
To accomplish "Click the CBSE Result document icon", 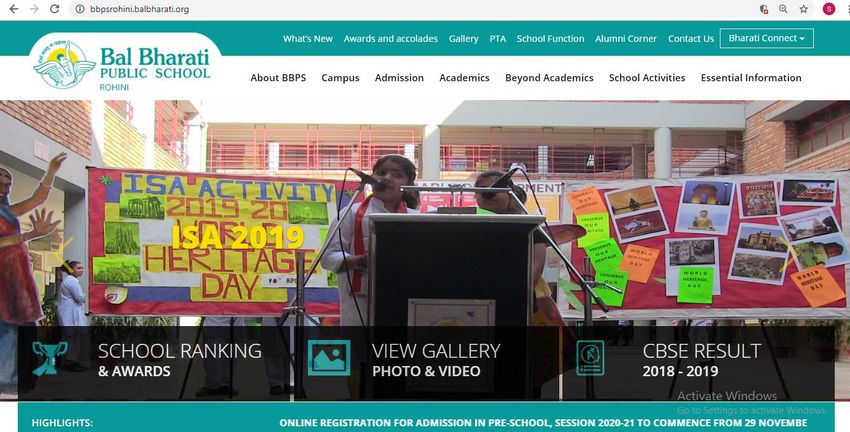I will click(x=590, y=358).
